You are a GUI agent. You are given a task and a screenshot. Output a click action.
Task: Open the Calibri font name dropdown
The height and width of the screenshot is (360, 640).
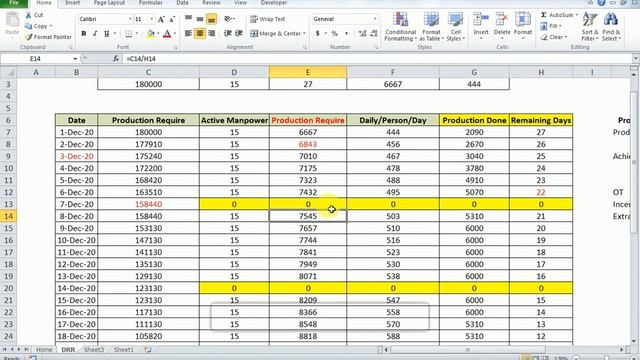(x=130, y=19)
